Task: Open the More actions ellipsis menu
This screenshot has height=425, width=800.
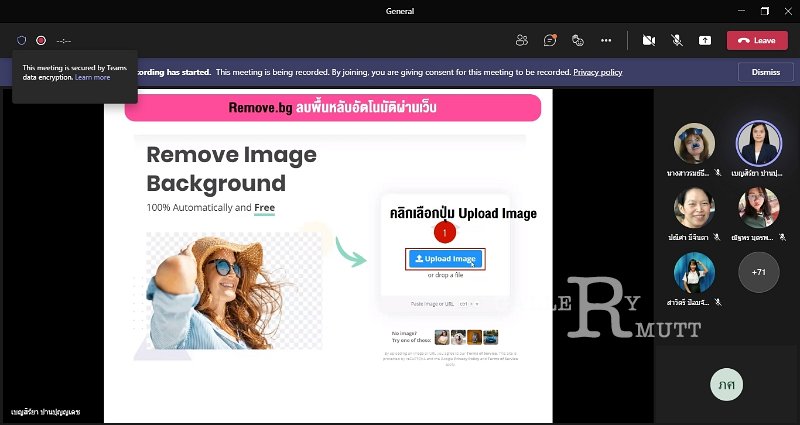Action: point(606,40)
